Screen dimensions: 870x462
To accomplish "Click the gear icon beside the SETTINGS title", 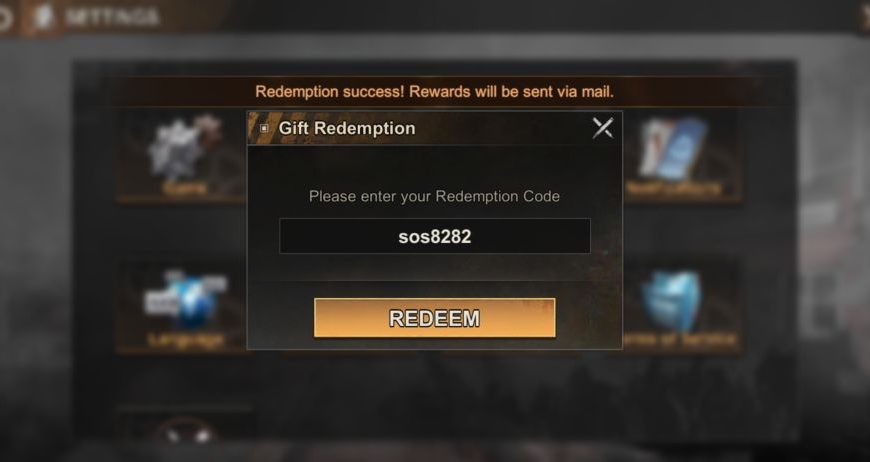I will 43,17.
